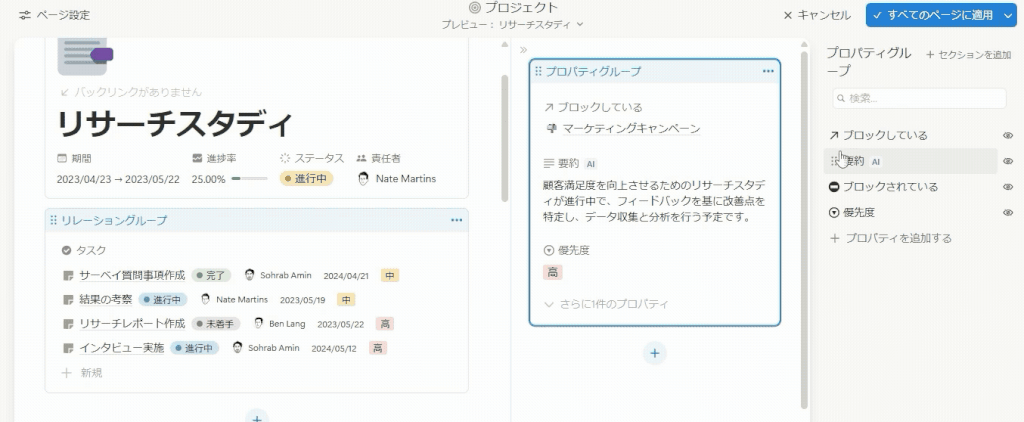
Task: Click page icon of 結果の考察 task
Action: point(67,300)
